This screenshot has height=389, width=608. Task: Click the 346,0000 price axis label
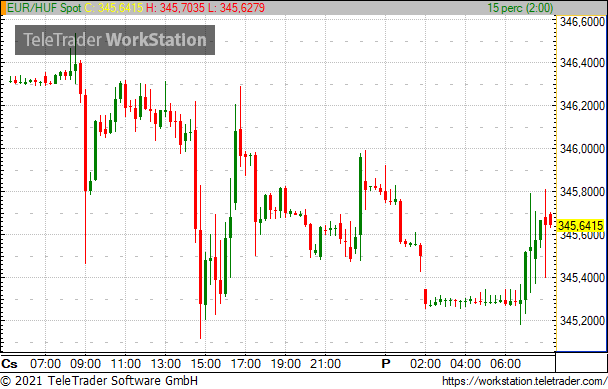click(x=582, y=149)
